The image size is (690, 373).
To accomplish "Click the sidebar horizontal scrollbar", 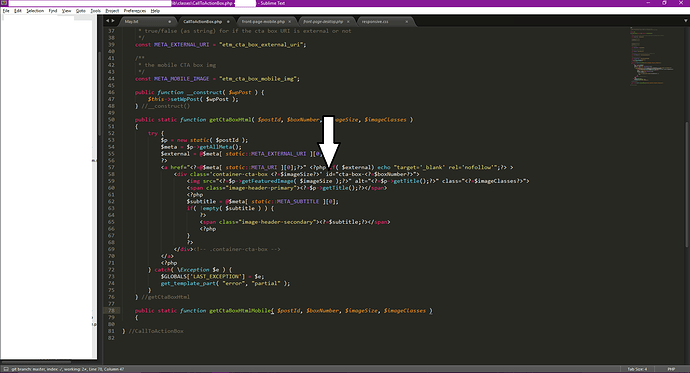I will 37,362.
